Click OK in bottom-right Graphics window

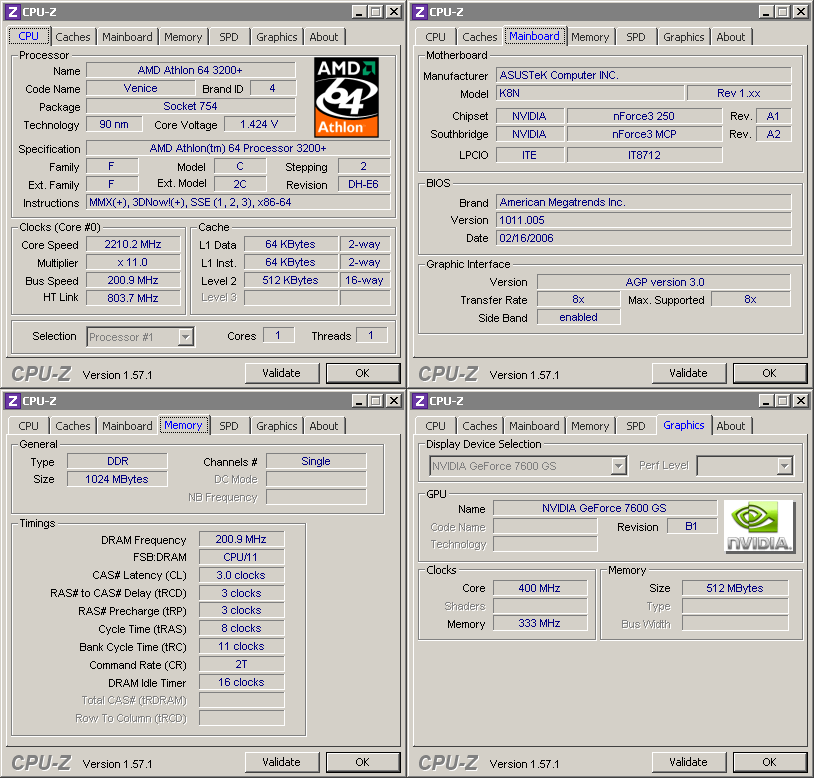[x=770, y=762]
